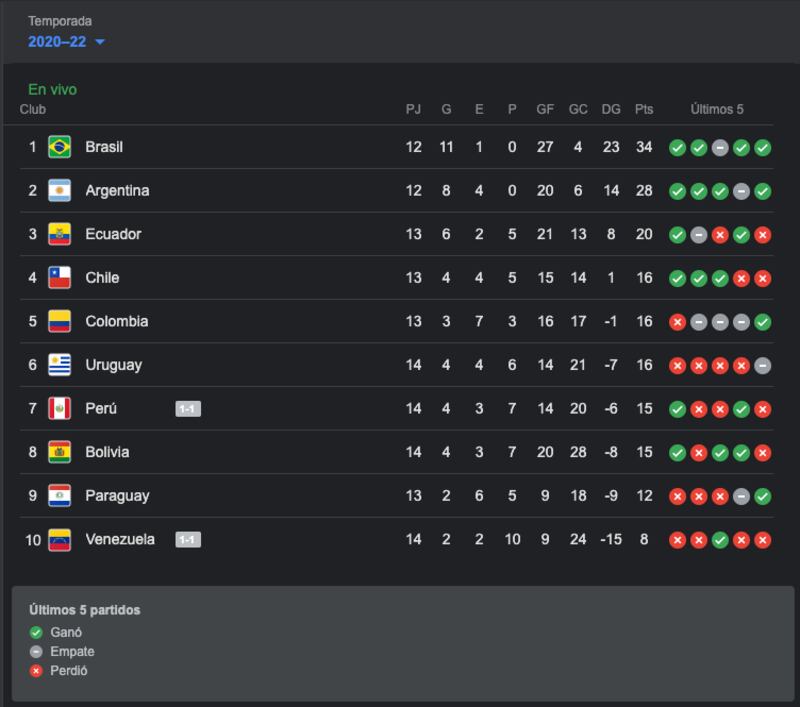Image resolution: width=800 pixels, height=707 pixels.
Task: Click the Ecuador flag icon
Action: 59,234
